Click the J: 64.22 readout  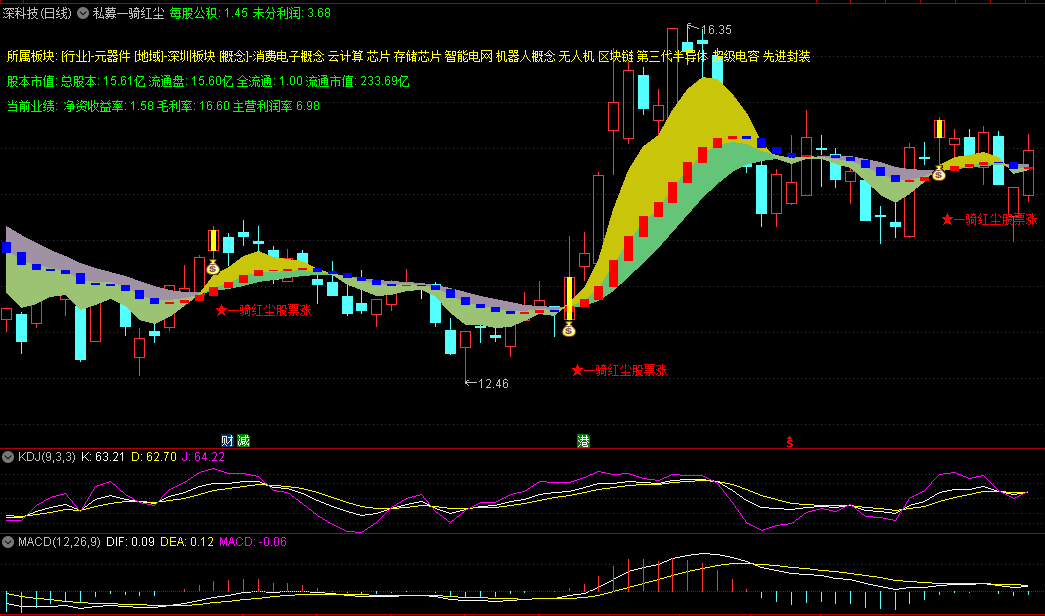click(x=203, y=457)
